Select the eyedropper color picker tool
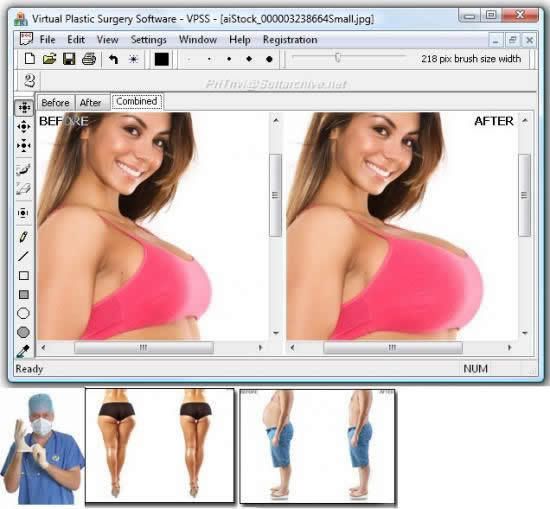 coord(23,351)
